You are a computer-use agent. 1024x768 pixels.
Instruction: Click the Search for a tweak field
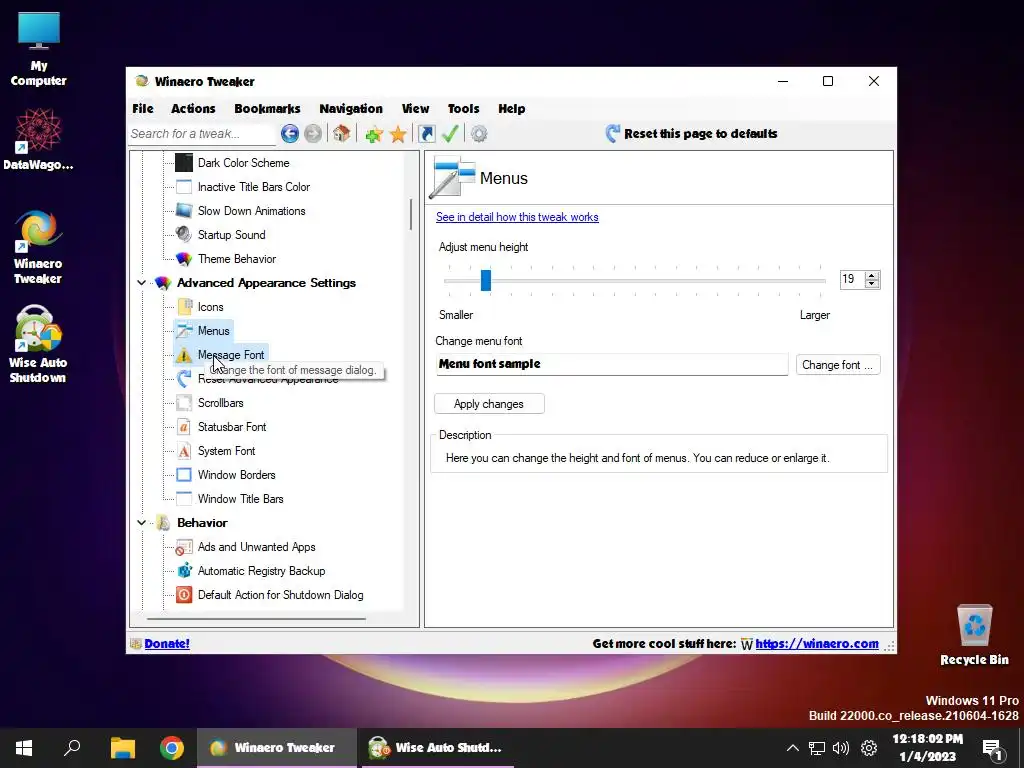[202, 134]
